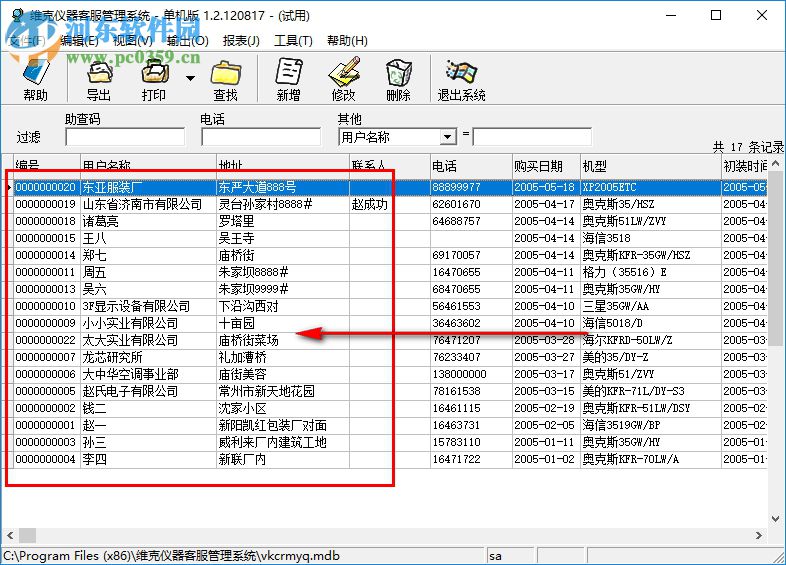Click the 删除 recycle bin icon

pos(399,73)
